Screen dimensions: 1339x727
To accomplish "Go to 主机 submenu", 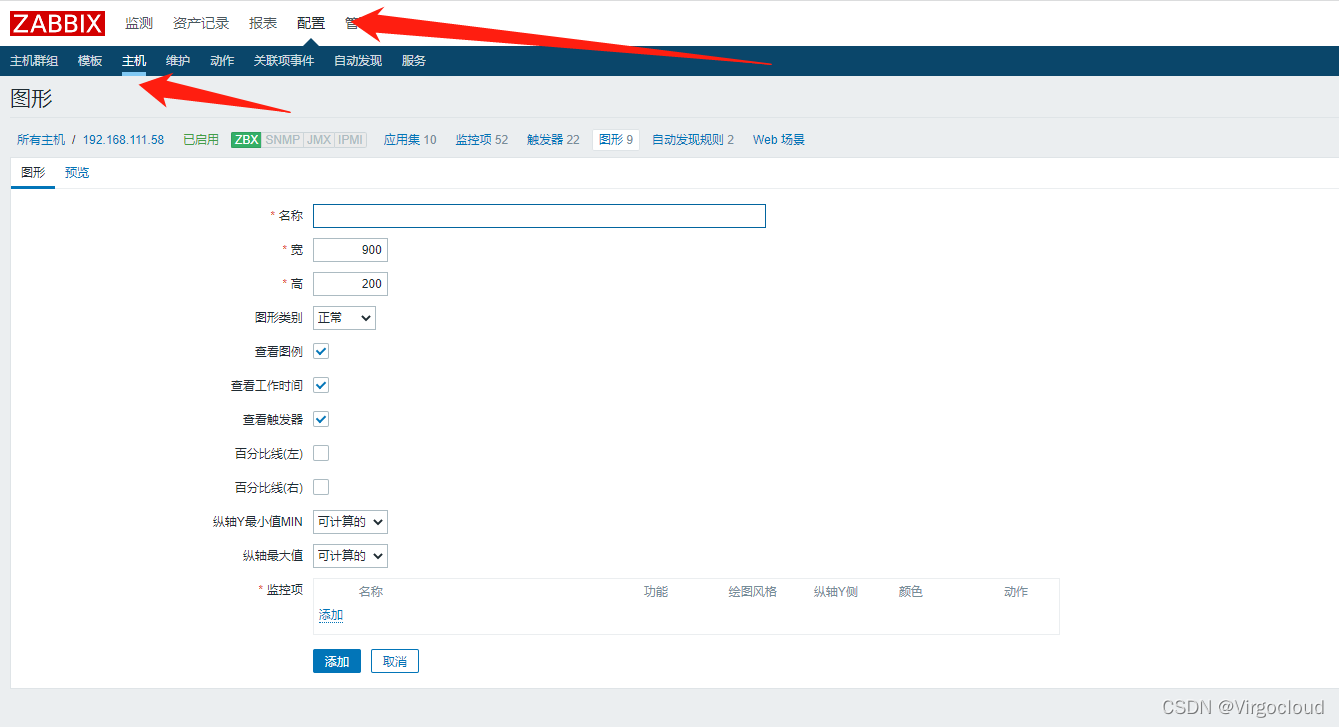I will (x=134, y=61).
